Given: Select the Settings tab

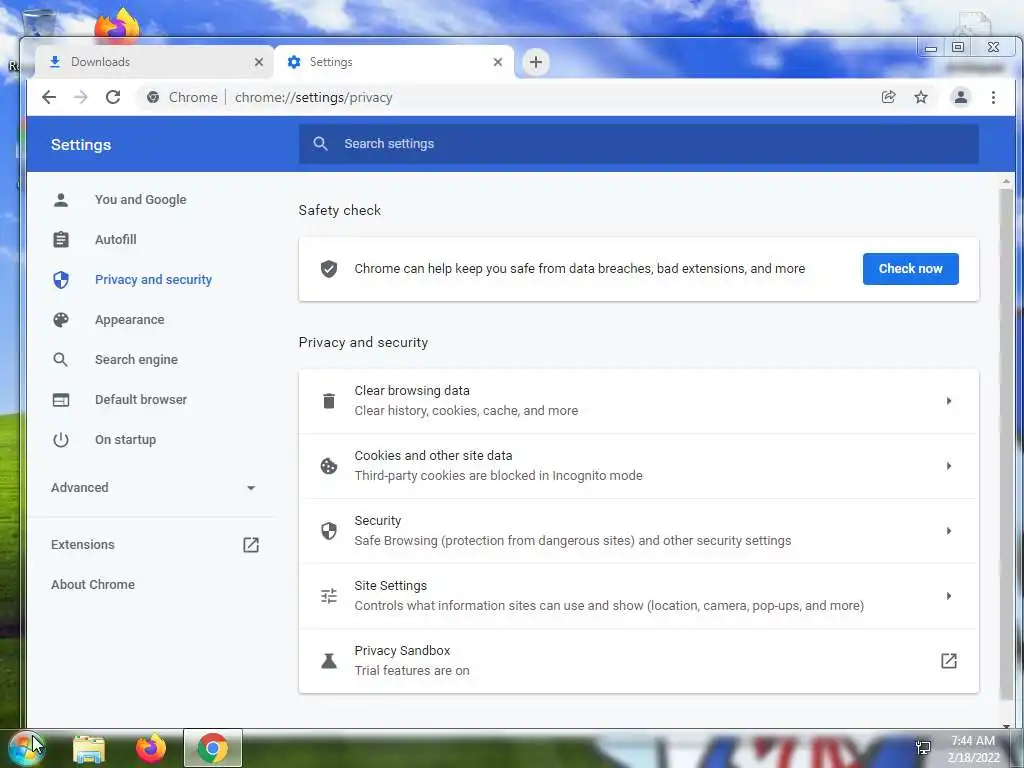Looking at the screenshot, I should coord(394,62).
